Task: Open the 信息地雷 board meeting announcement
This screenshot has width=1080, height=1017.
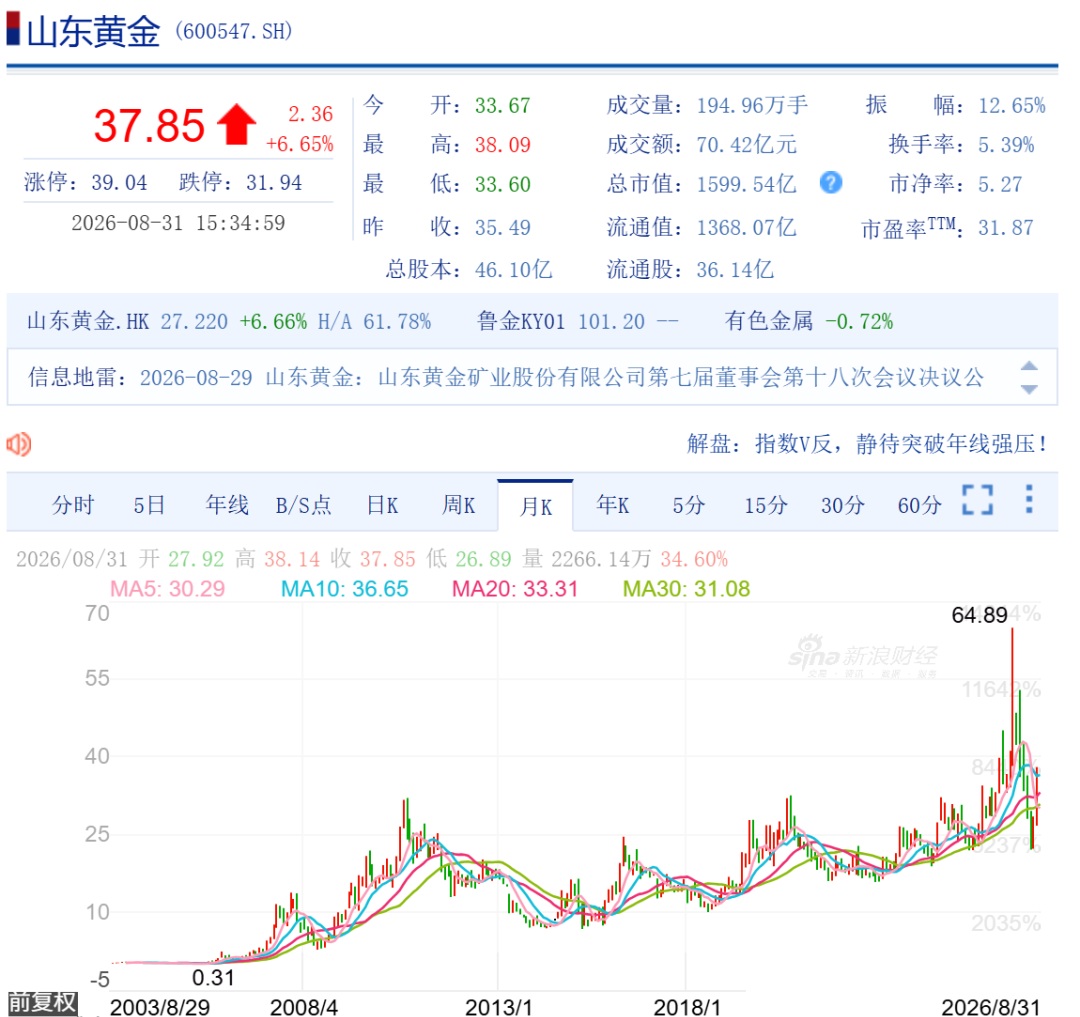Action: (561, 377)
